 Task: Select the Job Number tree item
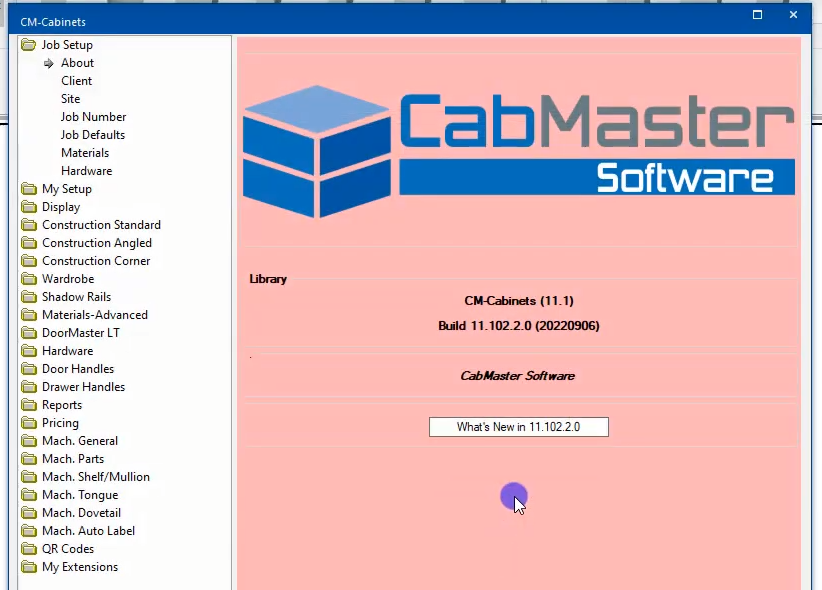coord(93,117)
